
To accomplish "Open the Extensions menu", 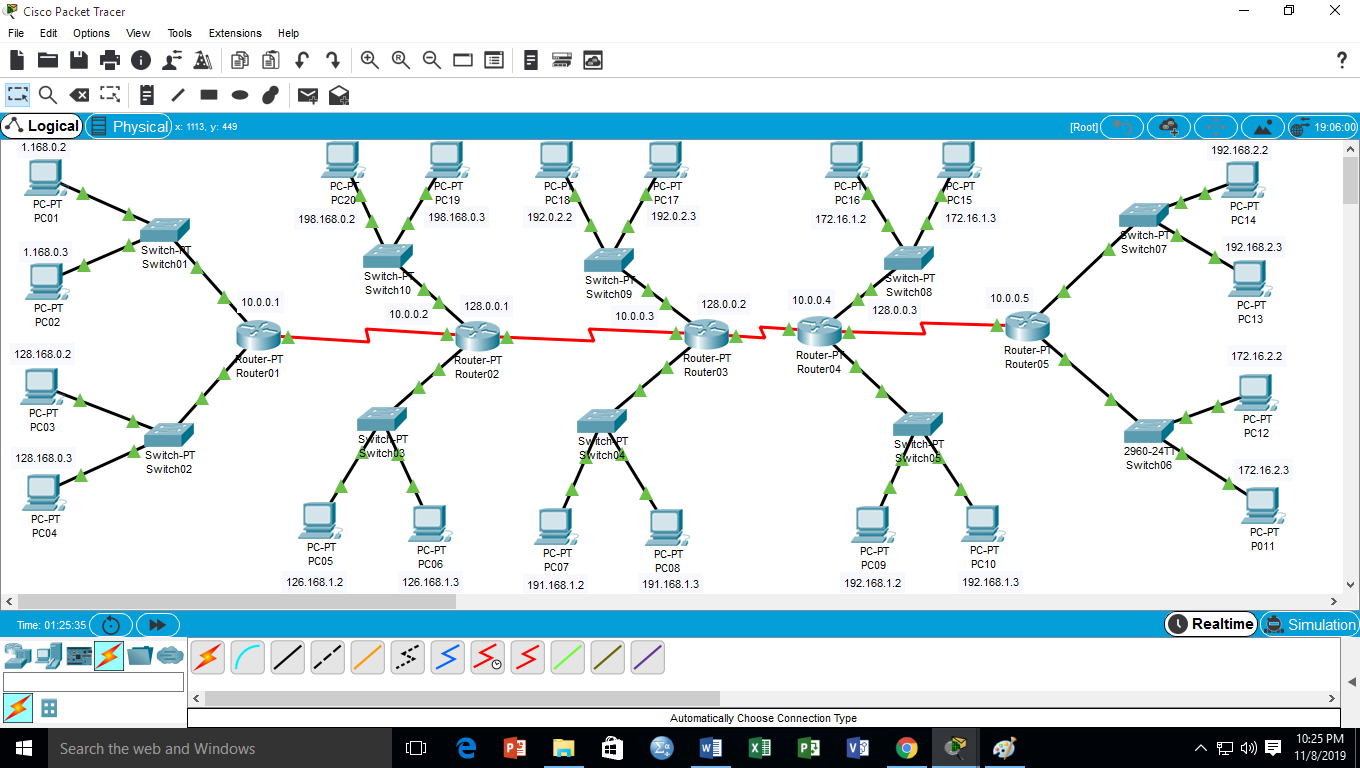I will [235, 33].
